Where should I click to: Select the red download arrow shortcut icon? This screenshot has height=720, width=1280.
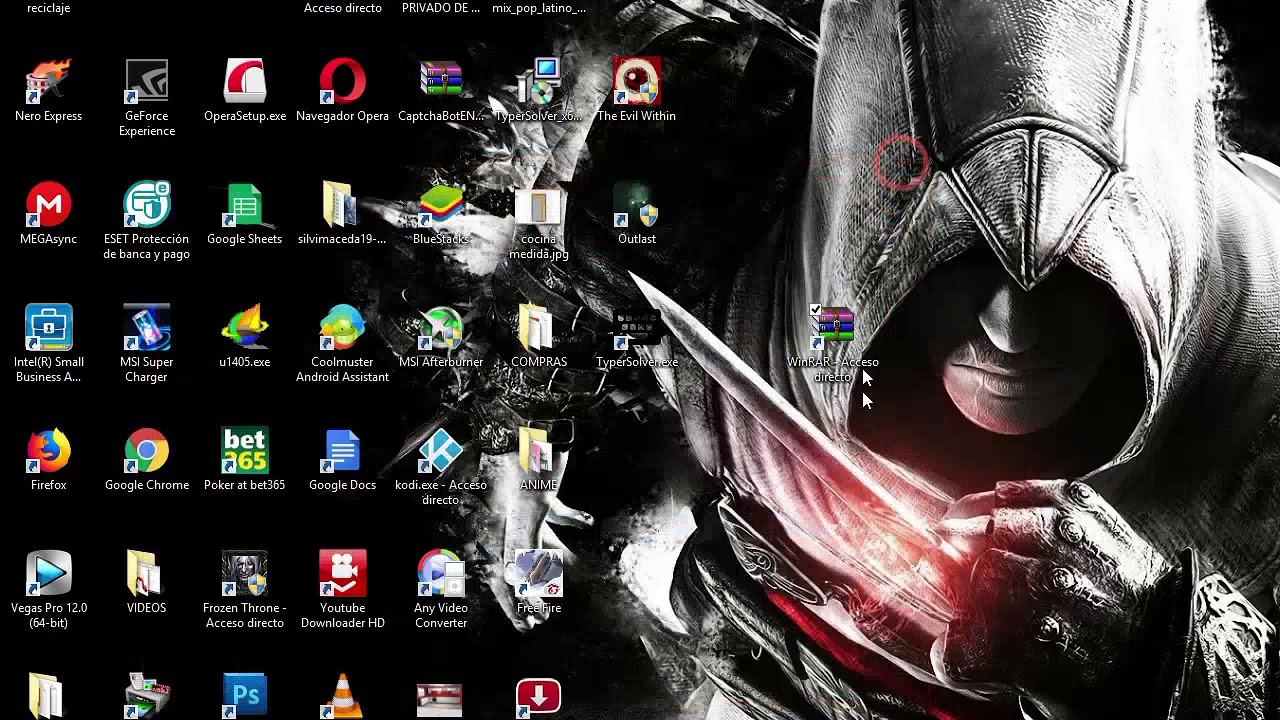(538, 698)
